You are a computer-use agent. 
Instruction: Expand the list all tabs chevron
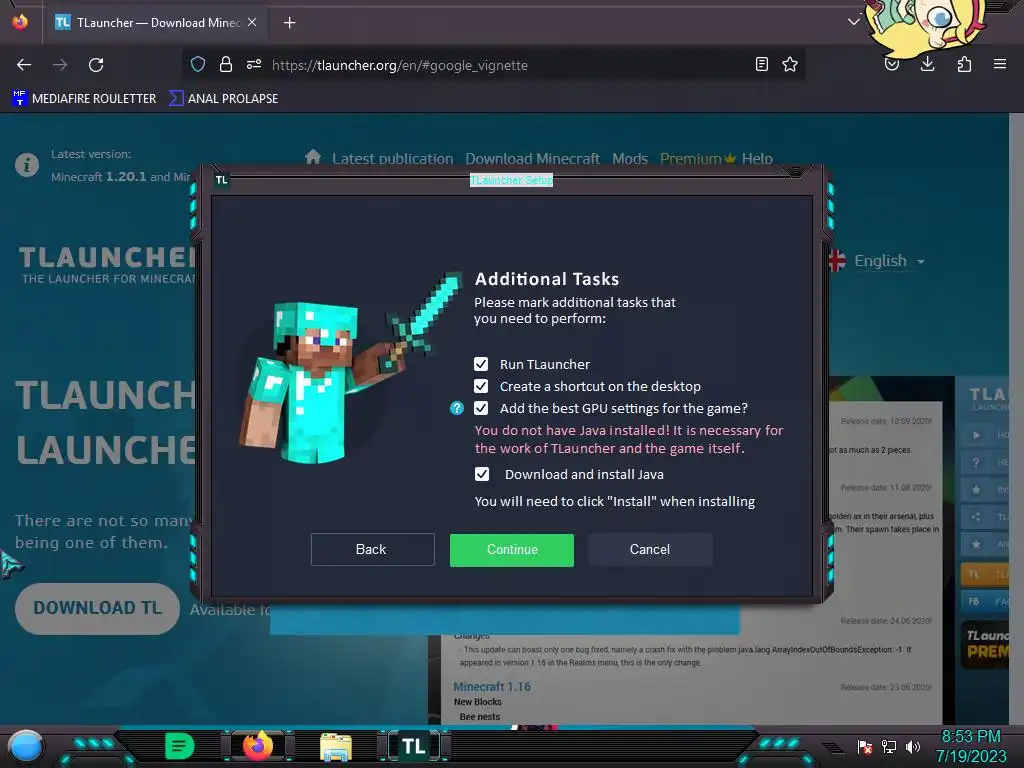point(854,22)
